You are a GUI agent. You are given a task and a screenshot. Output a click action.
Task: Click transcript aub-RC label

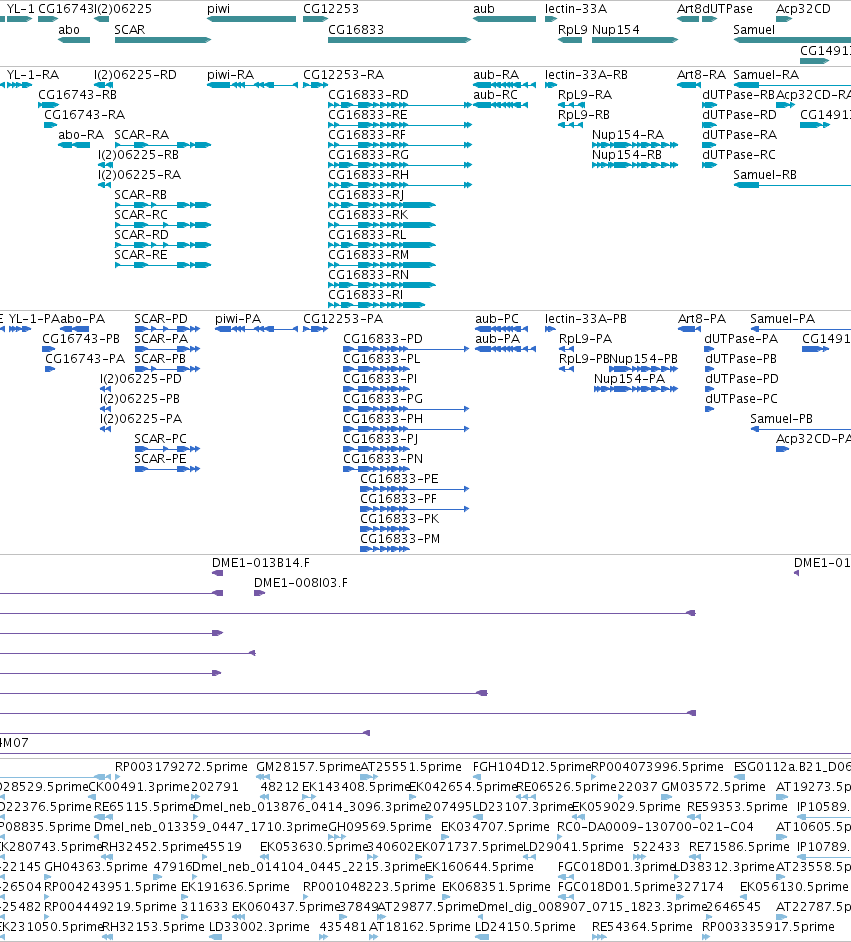pos(495,95)
